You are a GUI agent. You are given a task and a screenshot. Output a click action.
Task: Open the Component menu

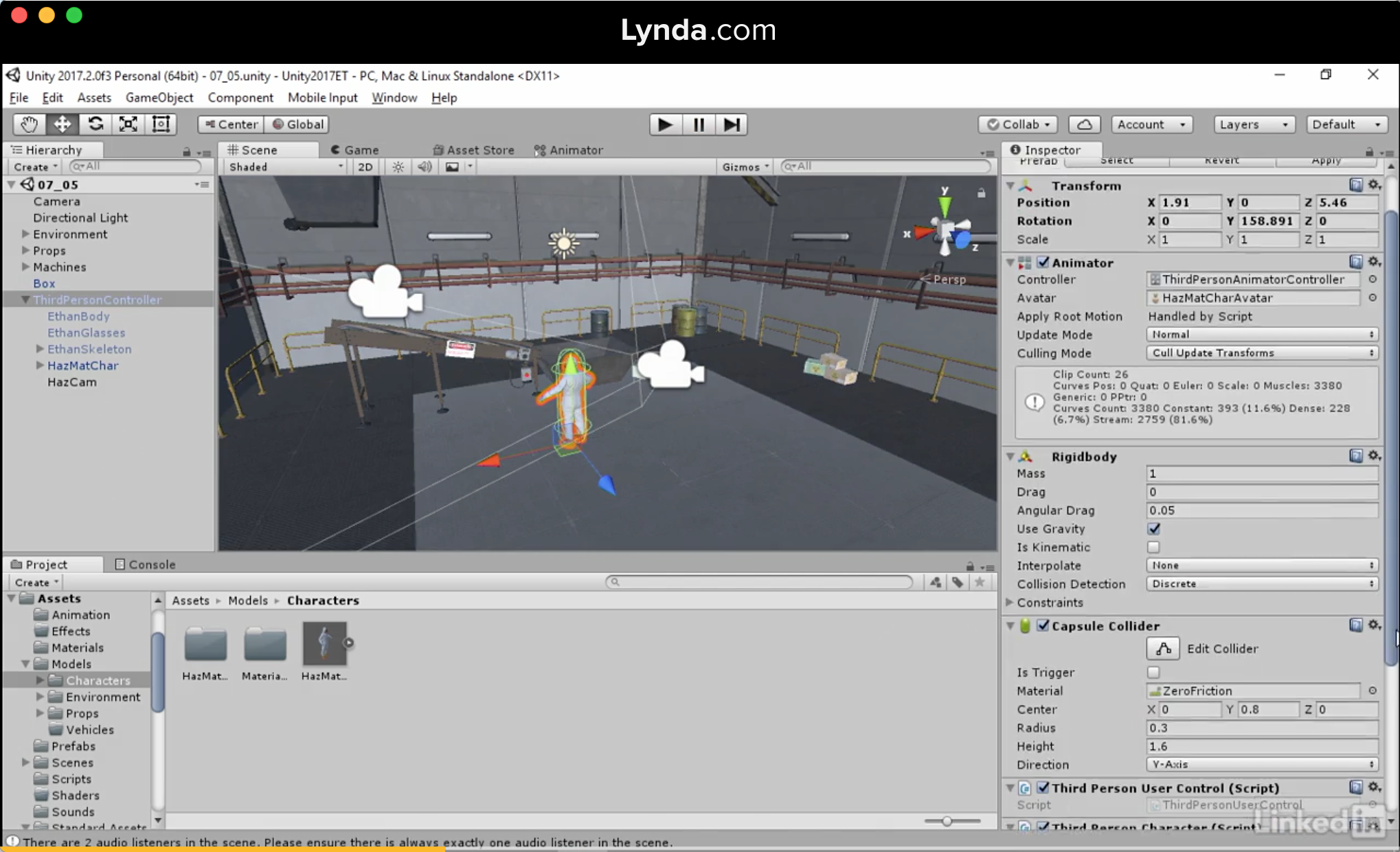tap(240, 98)
